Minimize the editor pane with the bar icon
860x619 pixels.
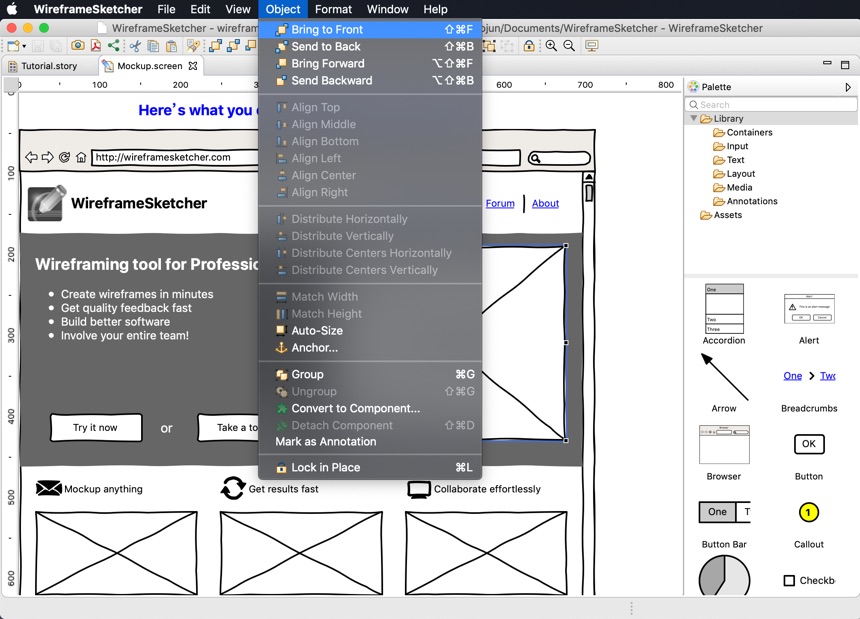click(x=827, y=64)
